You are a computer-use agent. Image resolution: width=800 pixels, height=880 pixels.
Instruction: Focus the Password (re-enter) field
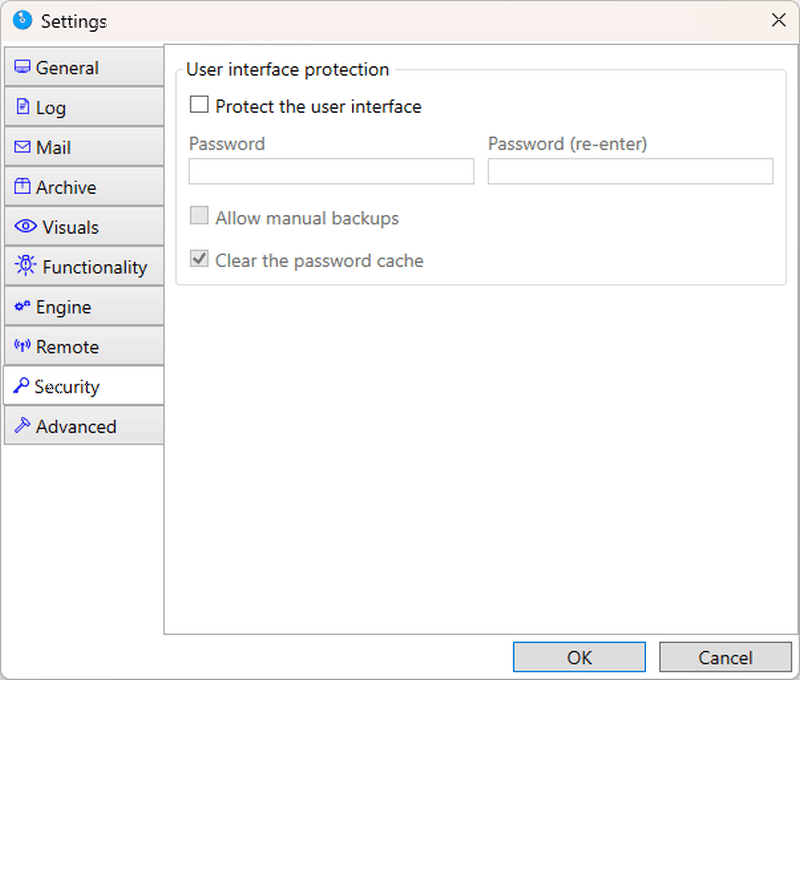point(630,171)
